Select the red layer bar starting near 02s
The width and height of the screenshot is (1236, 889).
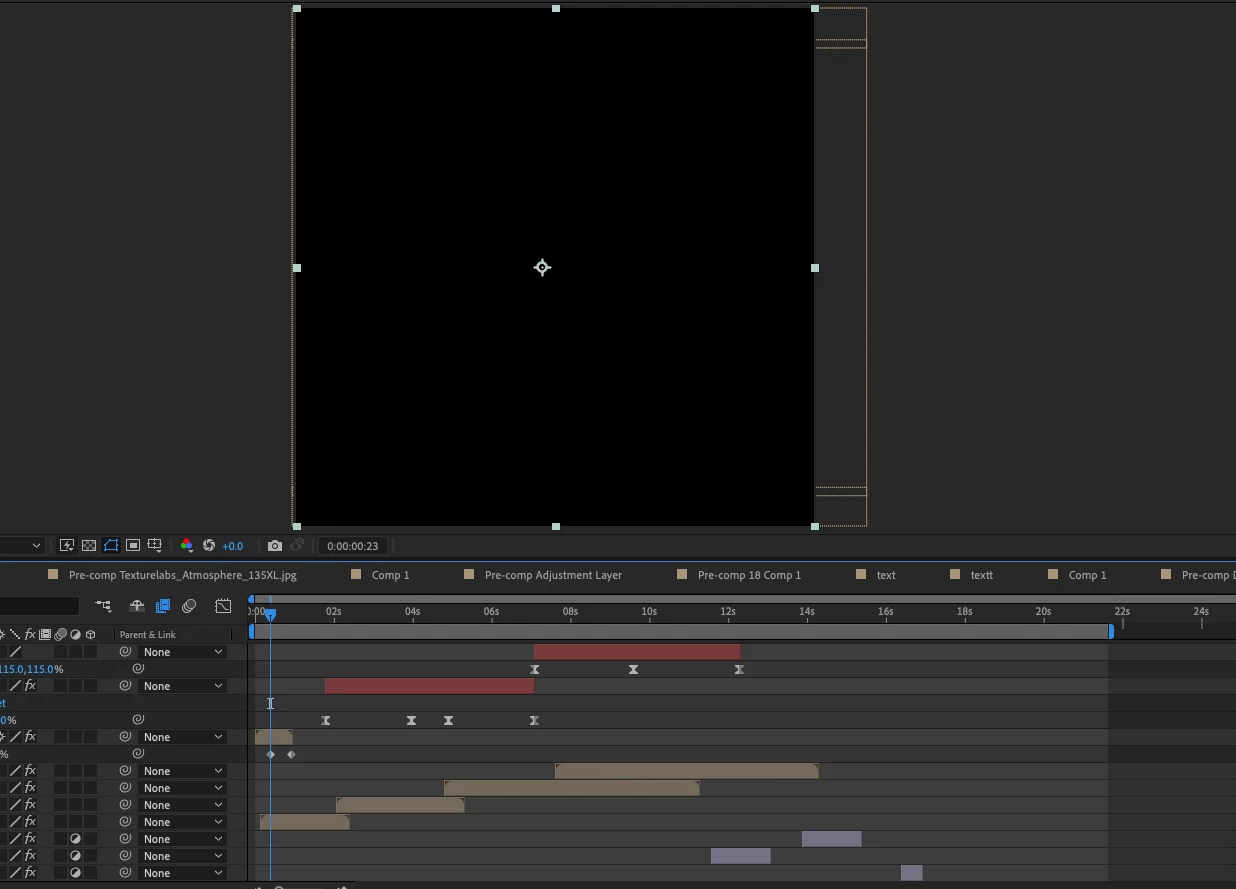[x=429, y=686]
